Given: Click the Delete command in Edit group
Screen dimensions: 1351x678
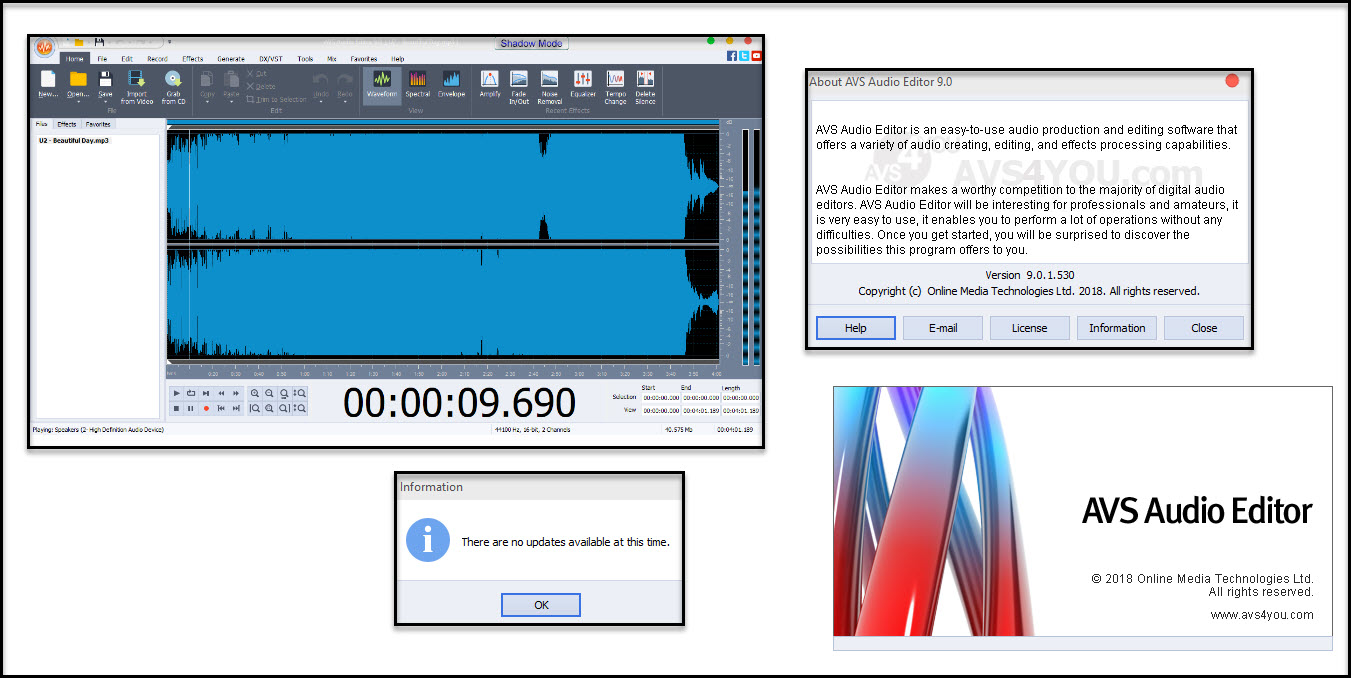Looking at the screenshot, I should (260, 87).
